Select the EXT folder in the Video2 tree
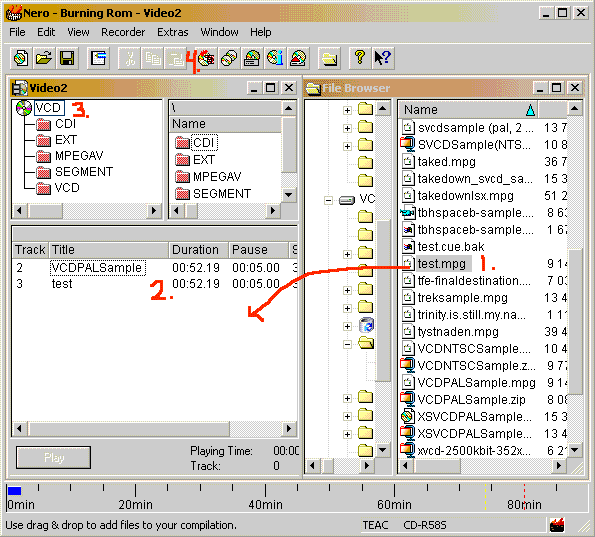 tap(66, 140)
